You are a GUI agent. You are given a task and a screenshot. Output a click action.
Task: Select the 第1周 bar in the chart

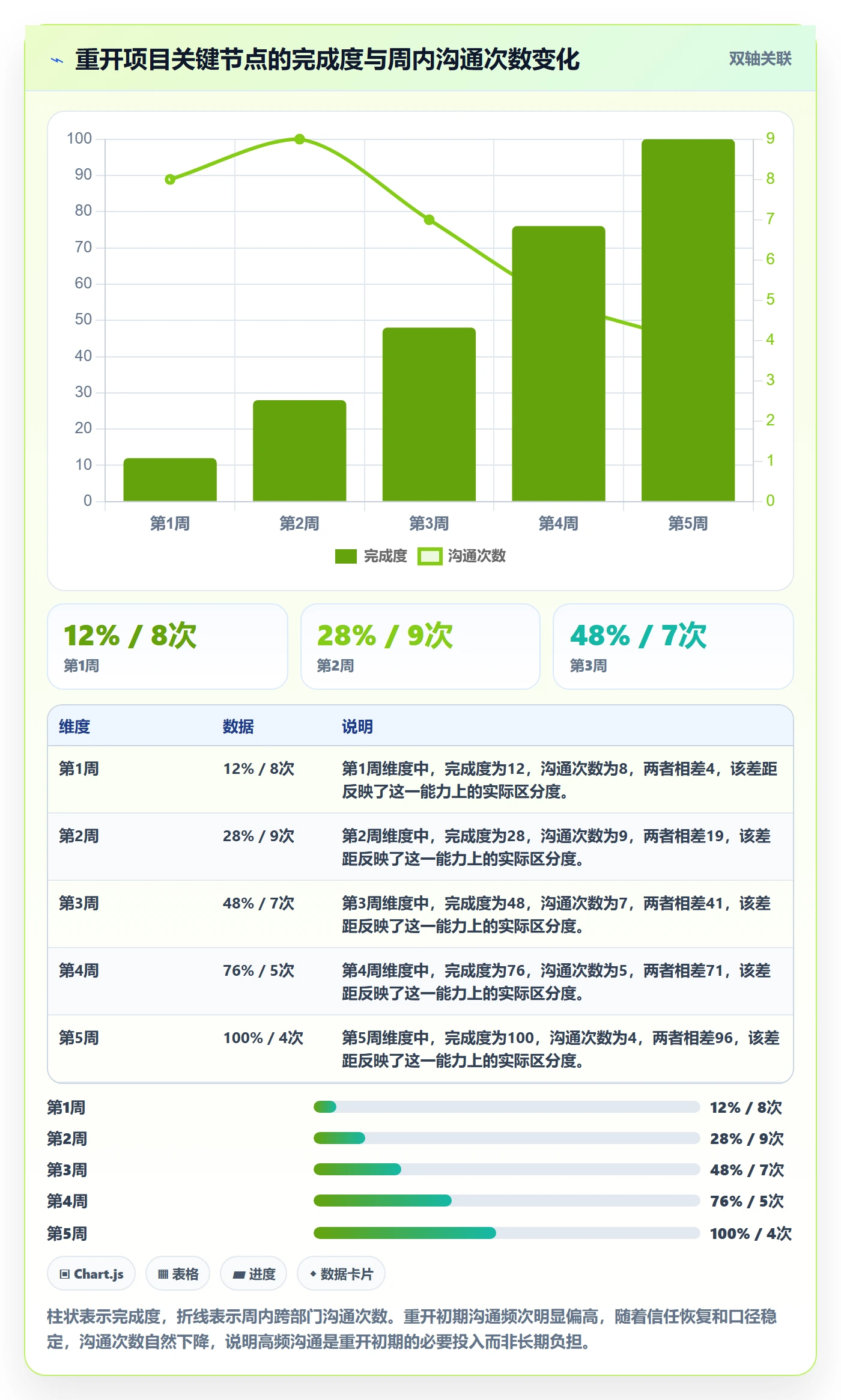170,479
